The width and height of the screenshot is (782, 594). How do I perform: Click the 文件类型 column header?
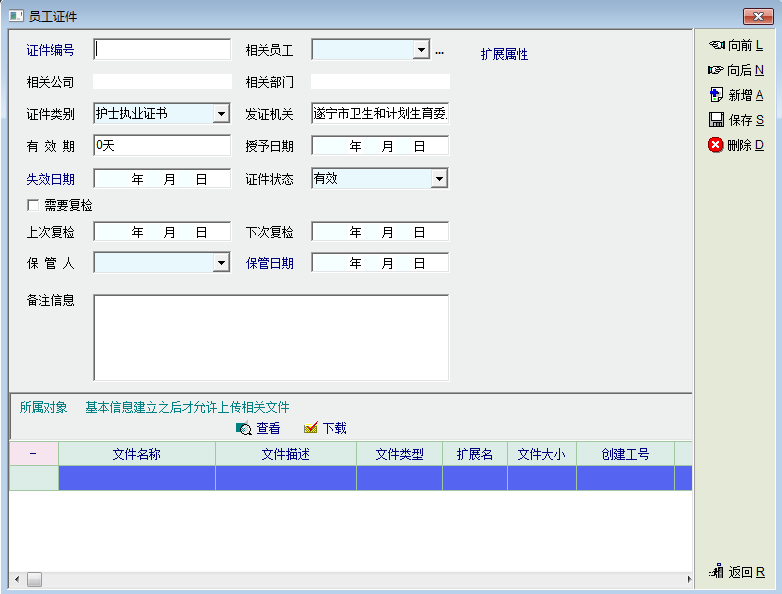point(399,454)
